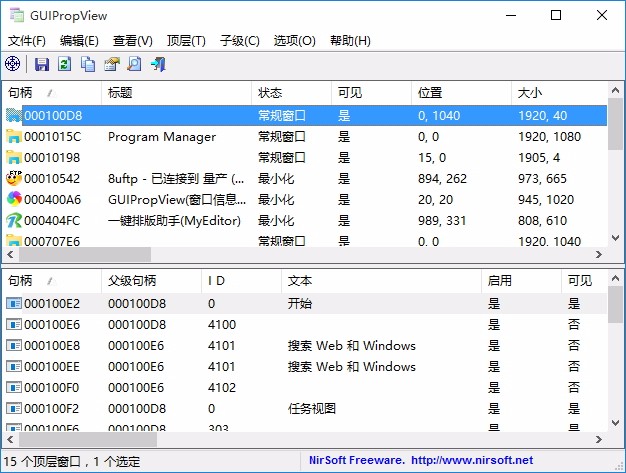Click the copy selected items toolbar icon
This screenshot has height=473, width=626.
coord(88,64)
